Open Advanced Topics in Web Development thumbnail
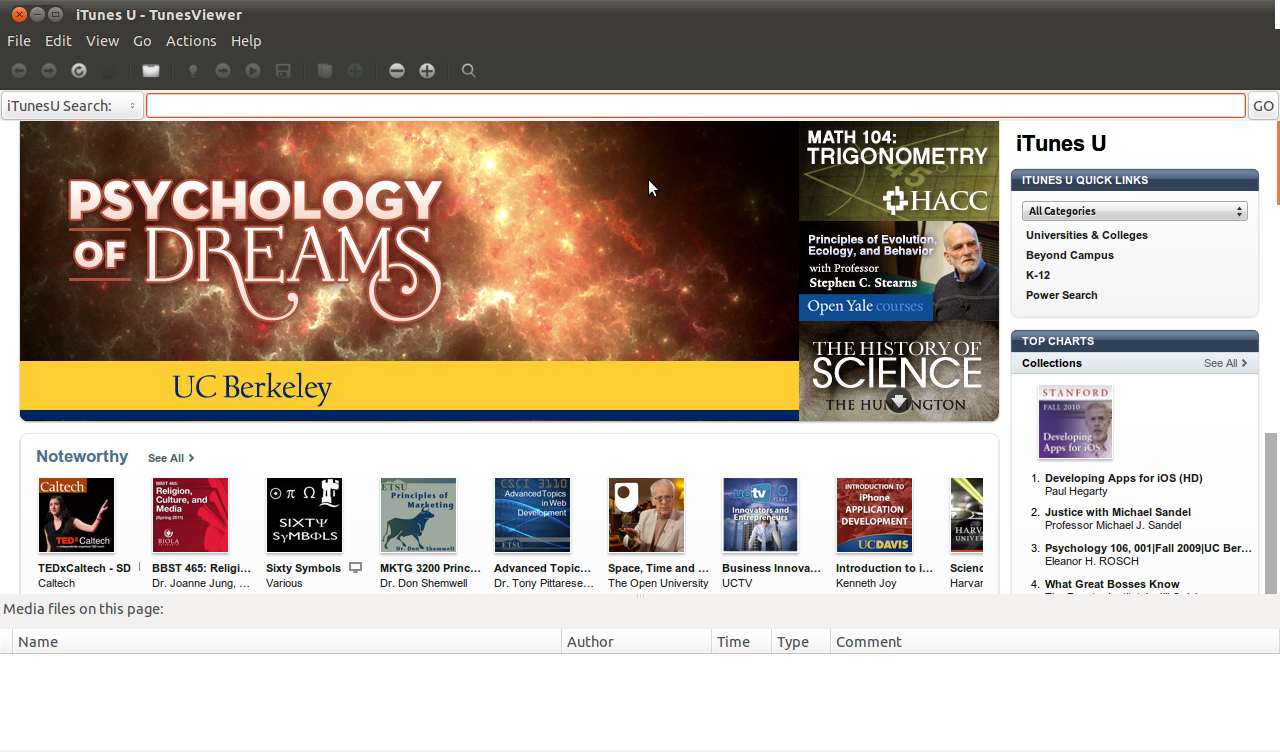1280x752 pixels. (x=532, y=515)
